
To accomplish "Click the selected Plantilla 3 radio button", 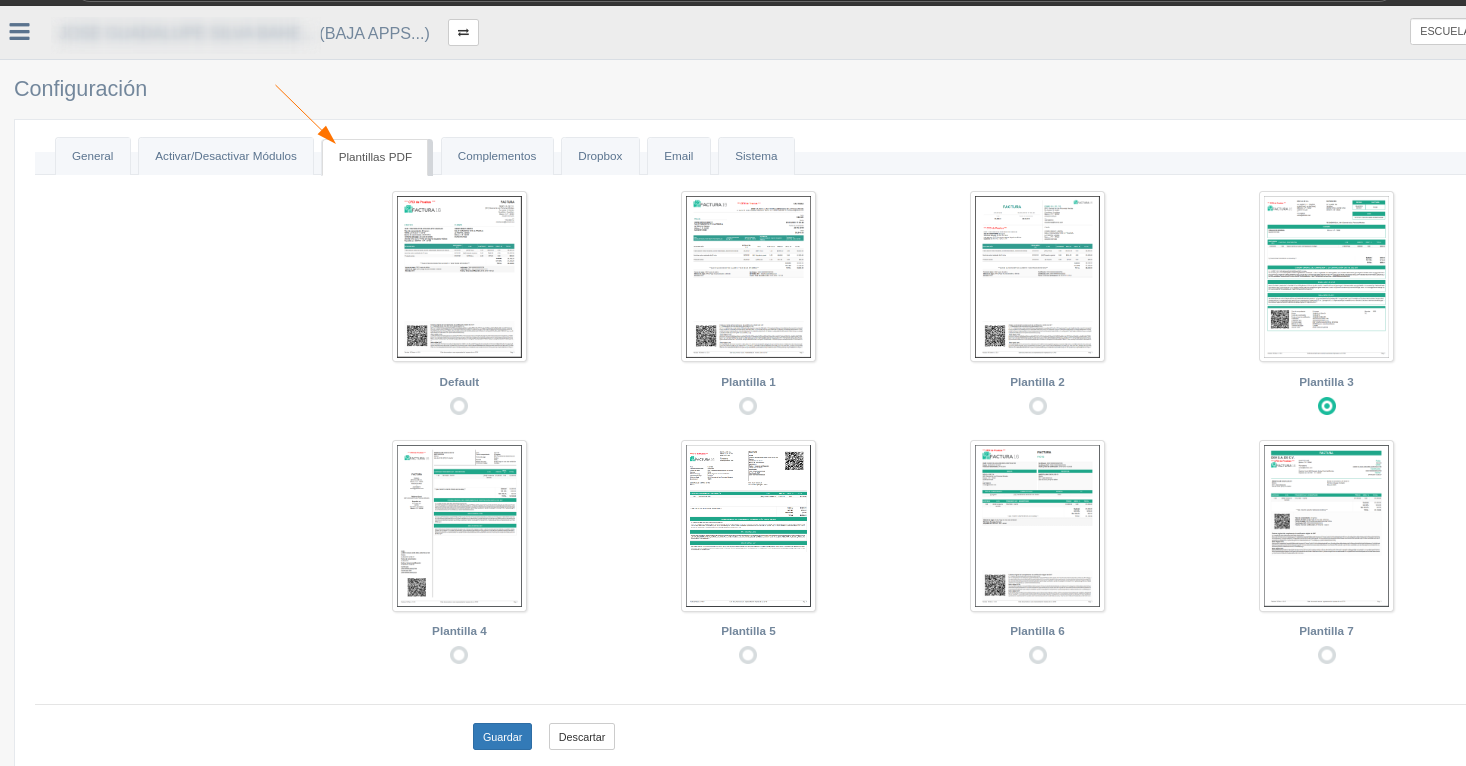I will point(1327,406).
